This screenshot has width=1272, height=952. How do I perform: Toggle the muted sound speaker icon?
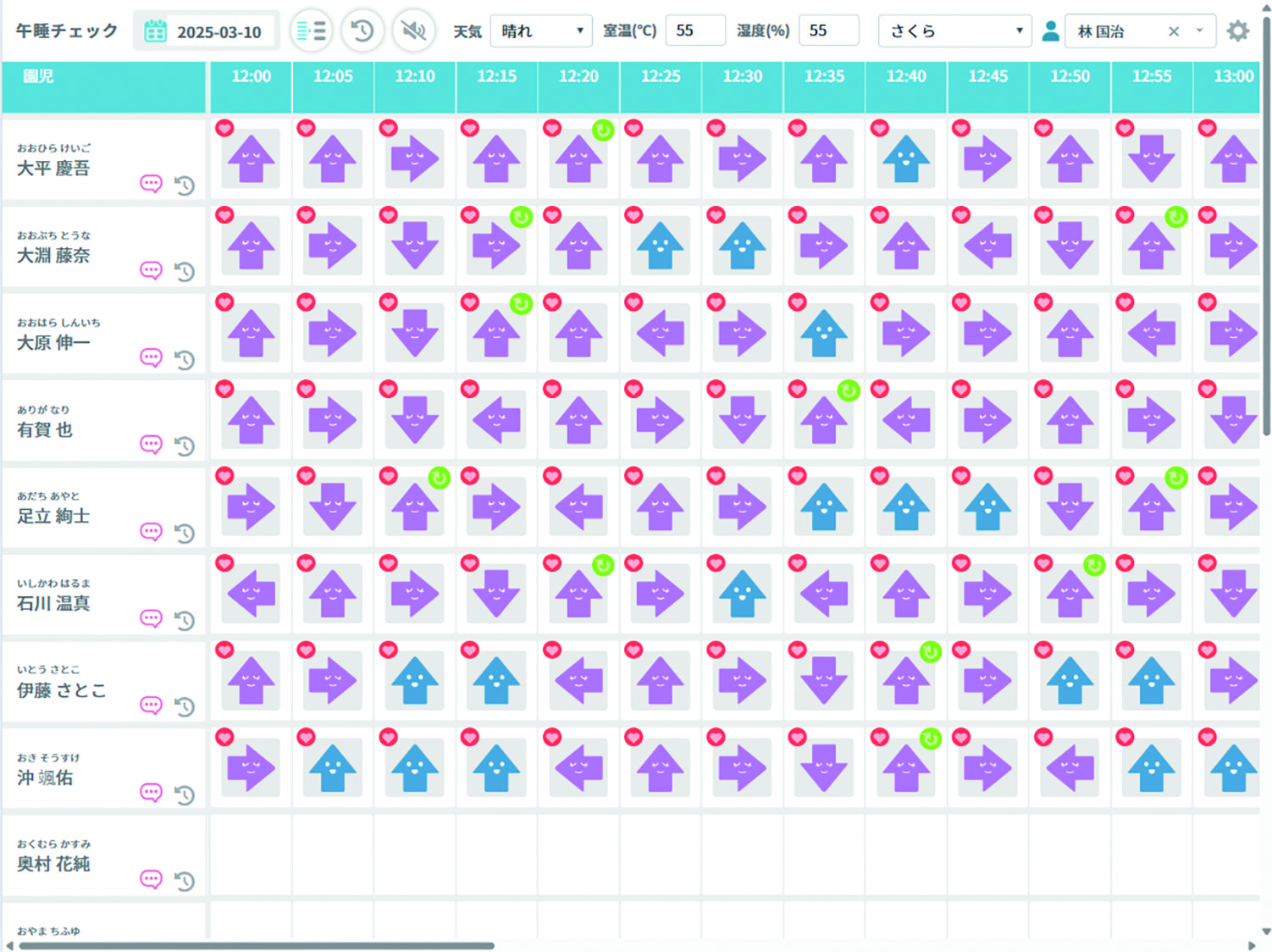413,31
